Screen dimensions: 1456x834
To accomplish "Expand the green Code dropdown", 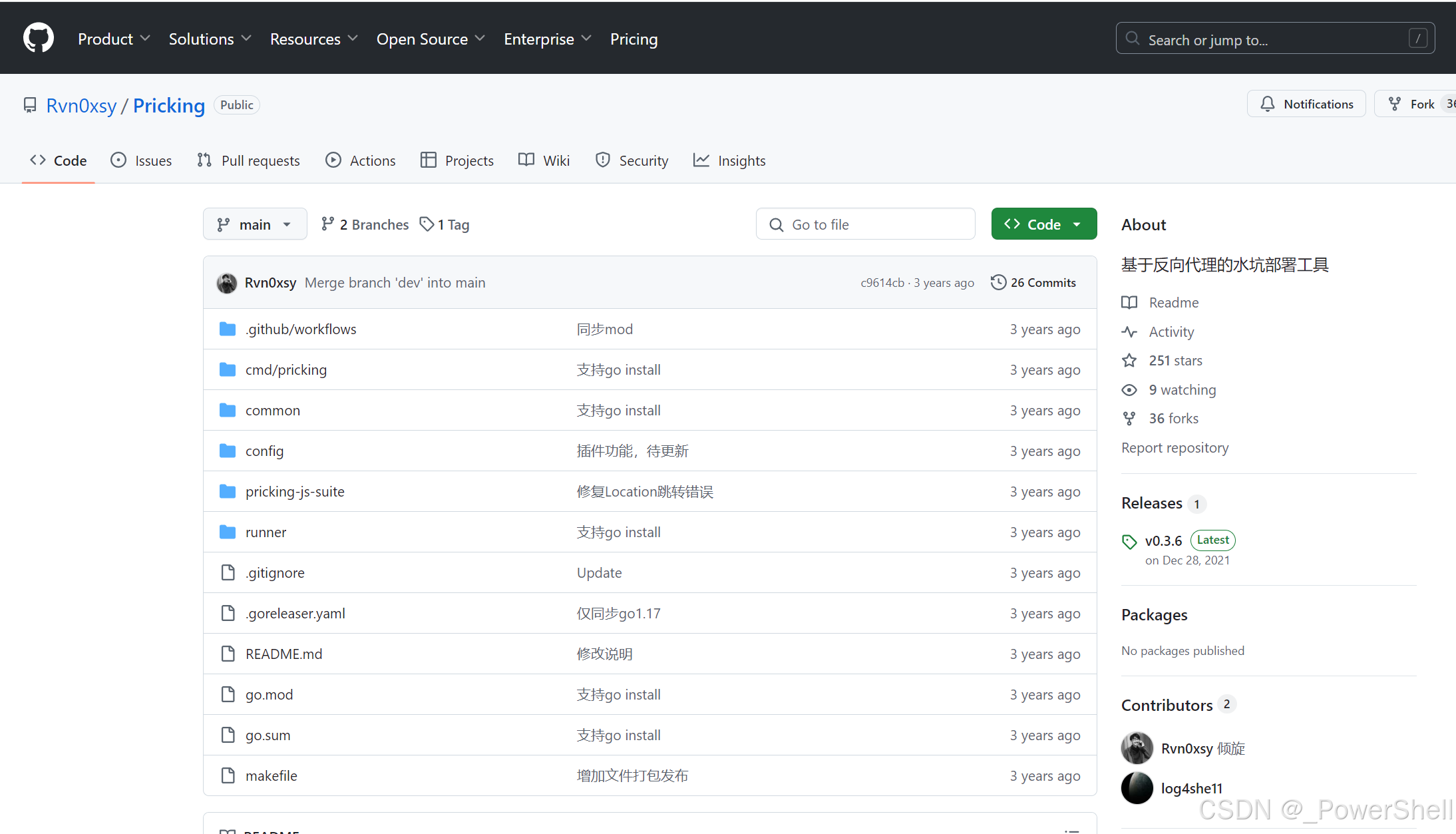I will pyautogui.click(x=1043, y=224).
